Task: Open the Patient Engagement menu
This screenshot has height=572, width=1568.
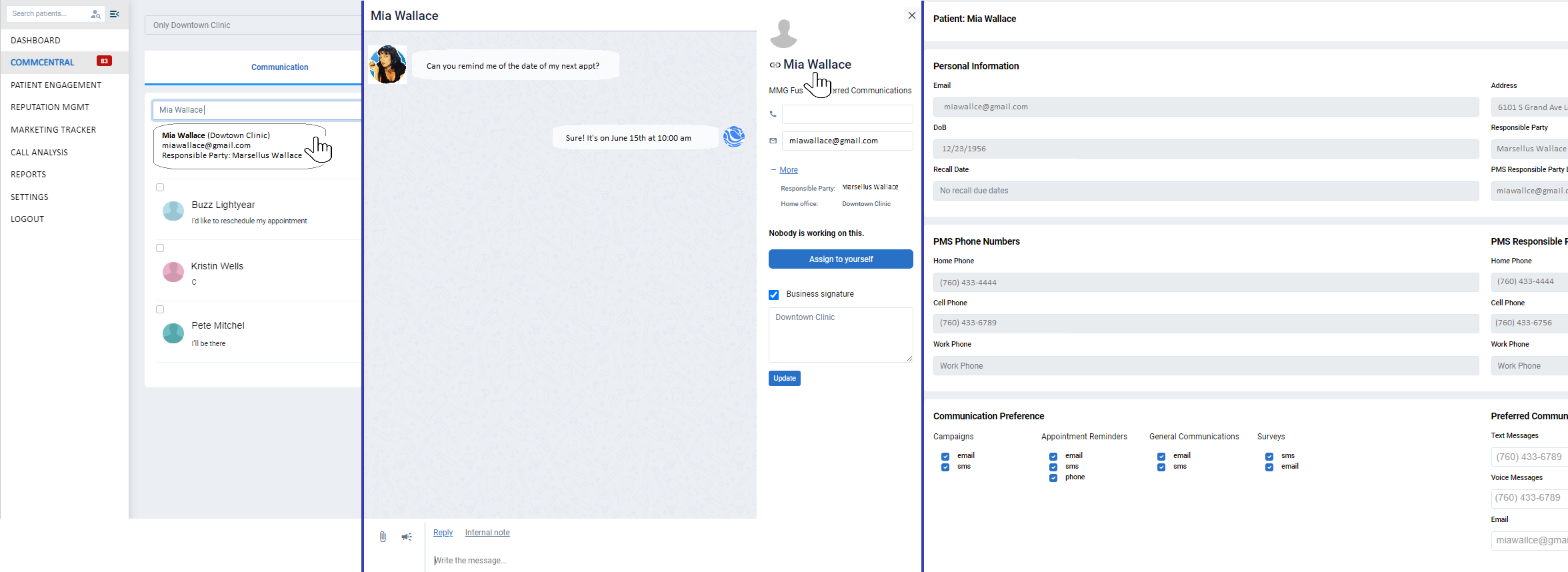Action: [x=56, y=85]
